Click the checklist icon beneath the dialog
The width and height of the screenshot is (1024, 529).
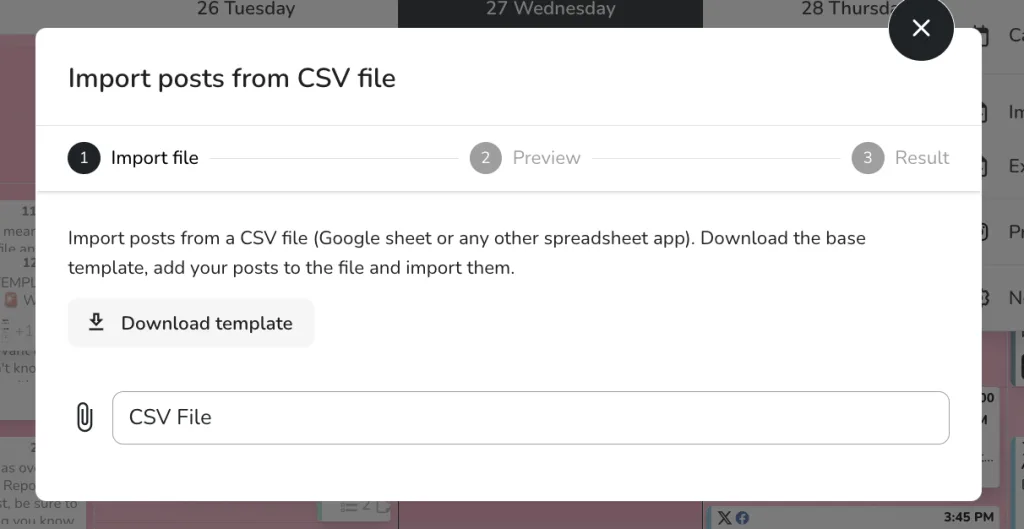(348, 506)
